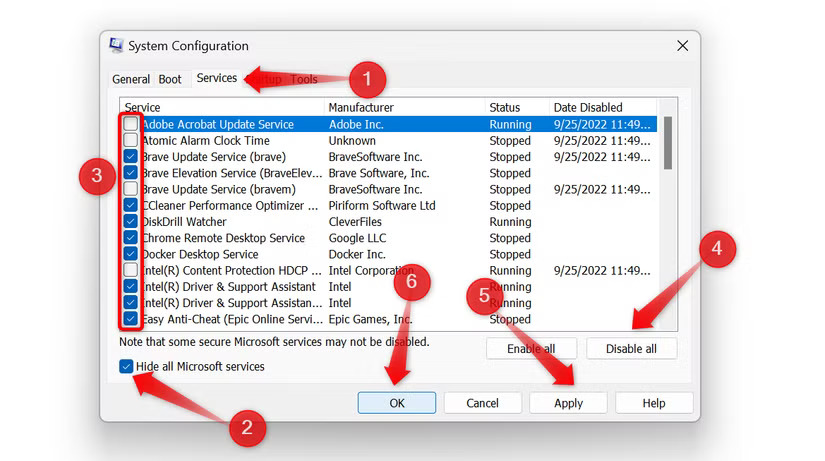Confirm with the OK button

point(396,403)
